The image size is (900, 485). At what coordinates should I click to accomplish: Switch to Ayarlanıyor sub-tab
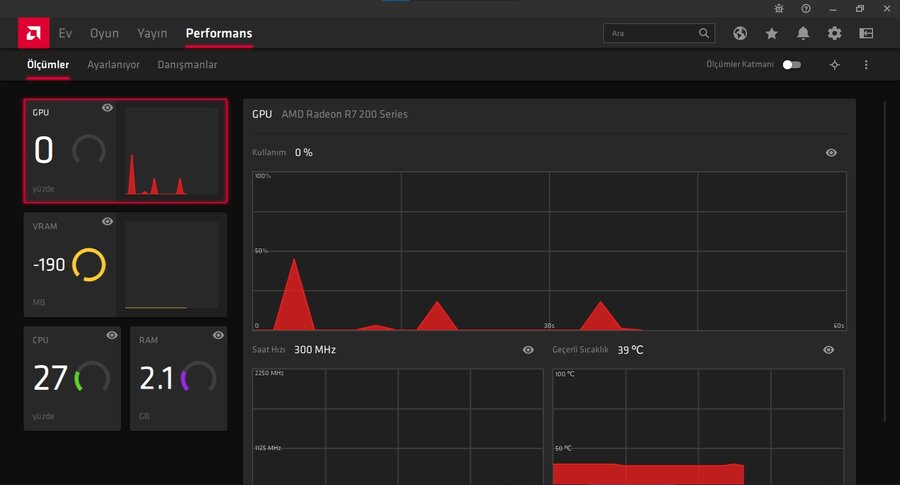coord(113,65)
